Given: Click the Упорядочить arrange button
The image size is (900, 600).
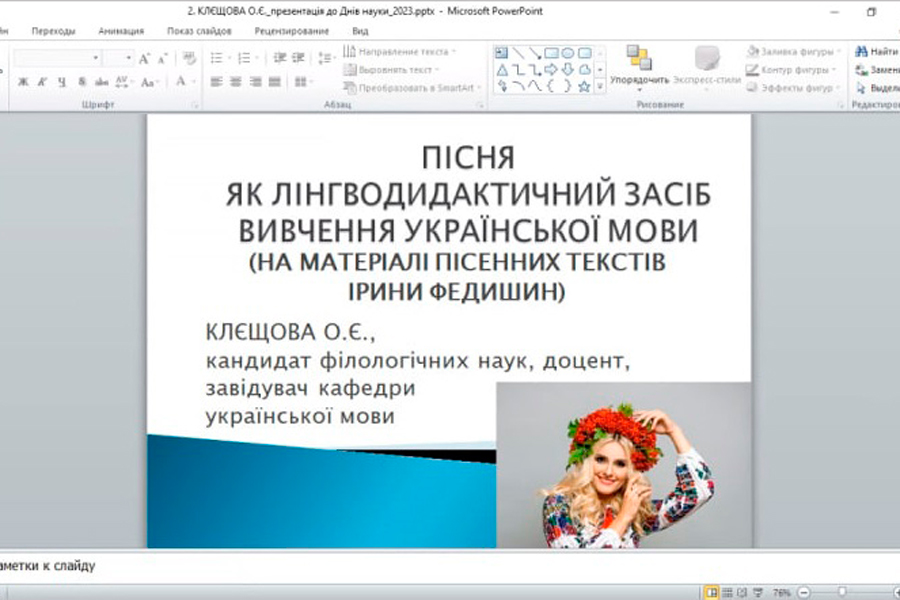Looking at the screenshot, I should (x=639, y=65).
